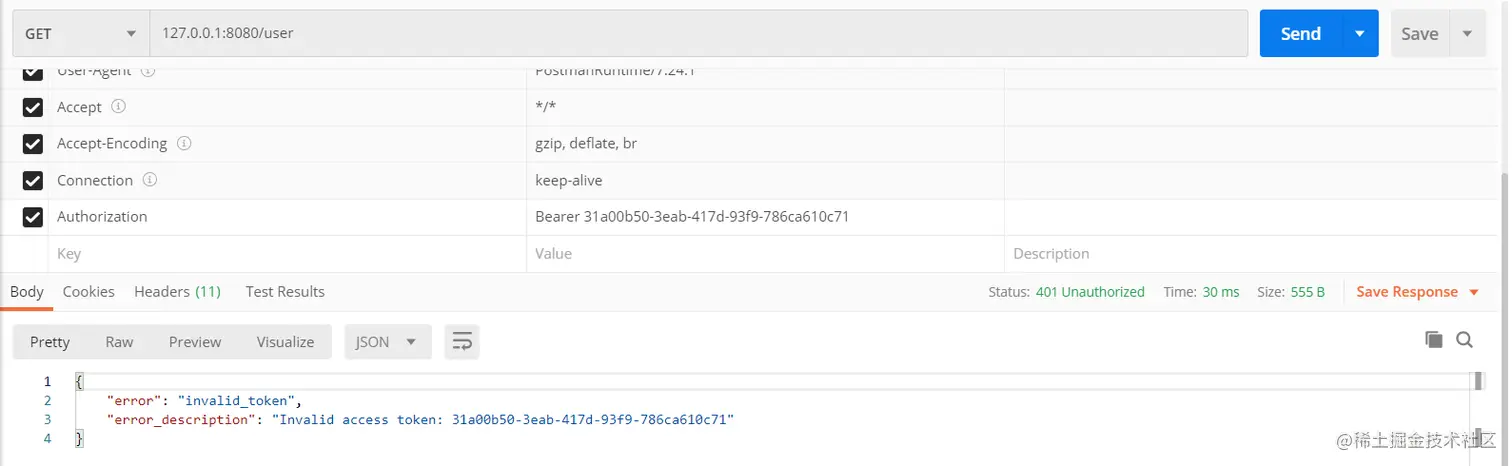Click the "invalid_token" error value

pyautogui.click(x=238, y=401)
